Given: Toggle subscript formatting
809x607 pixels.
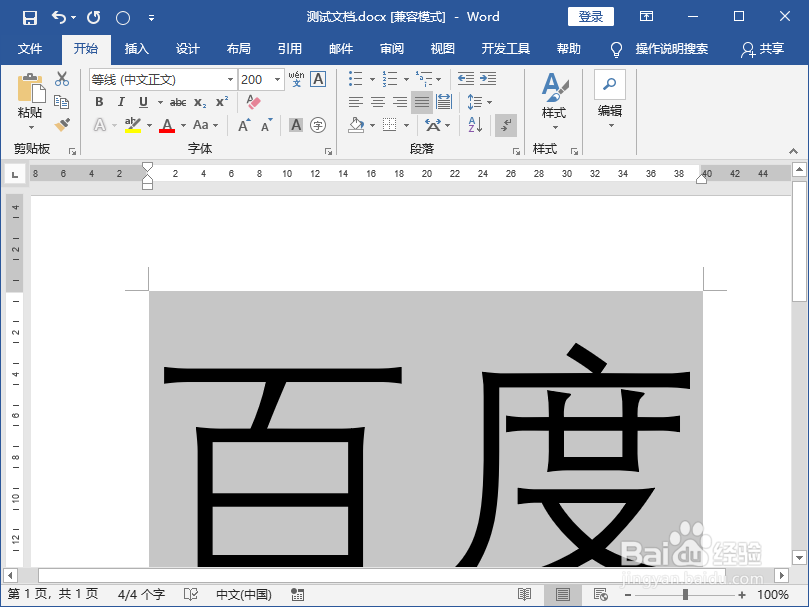Looking at the screenshot, I should pos(200,102).
